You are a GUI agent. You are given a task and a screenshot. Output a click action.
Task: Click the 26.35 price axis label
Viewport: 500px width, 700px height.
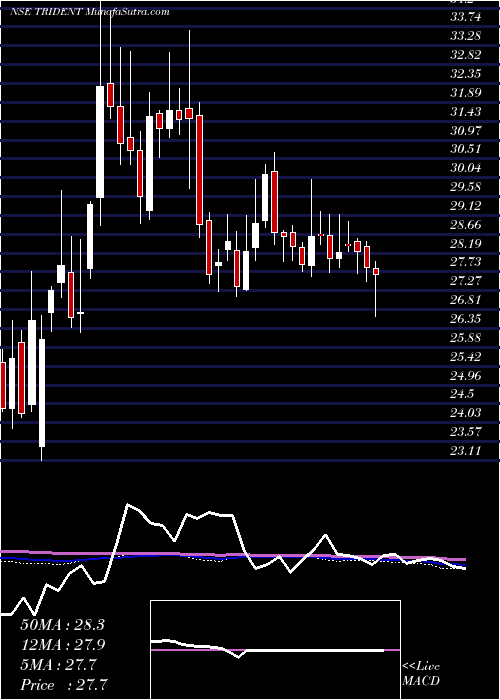tap(466, 319)
